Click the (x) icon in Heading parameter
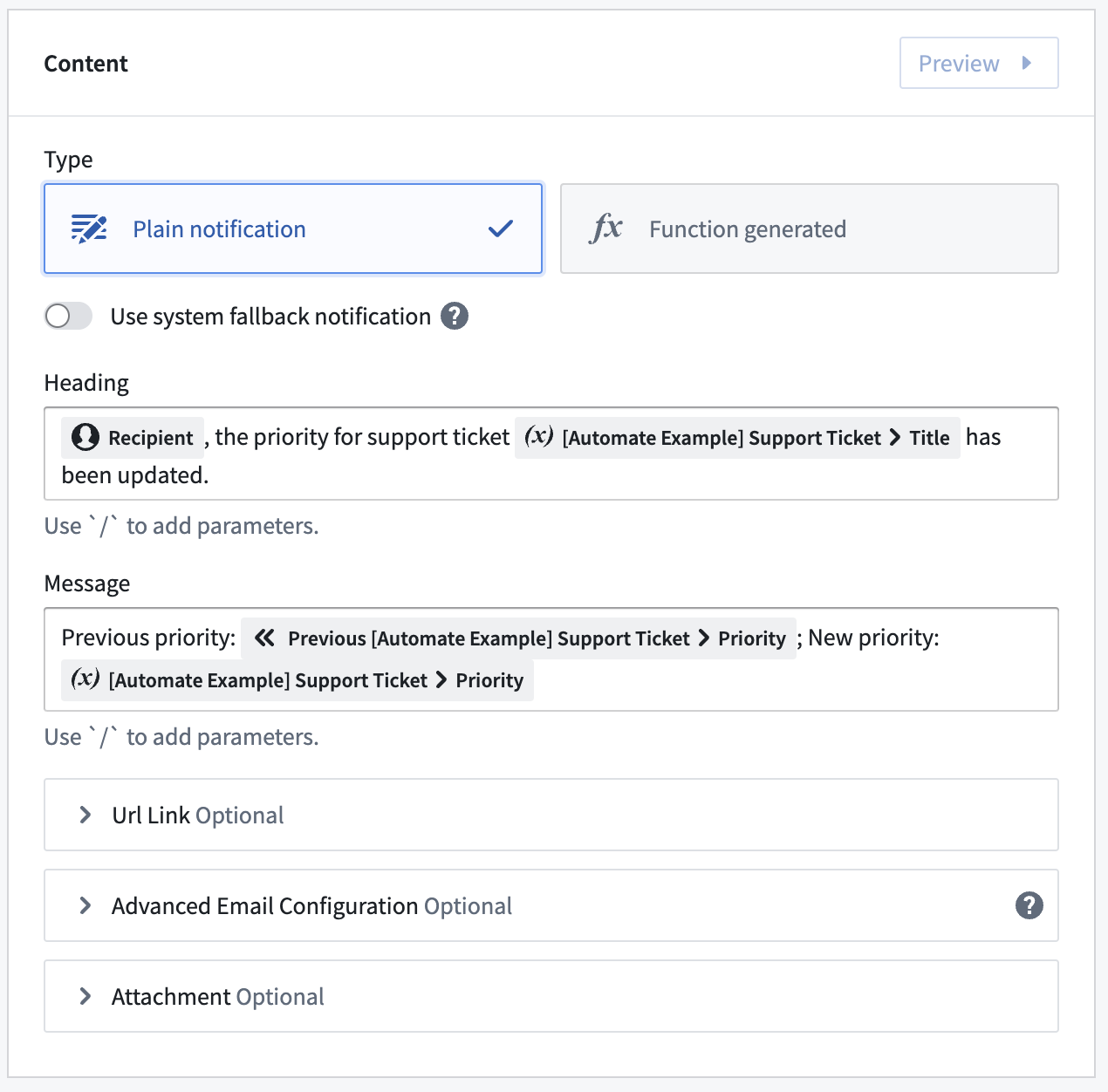Screen dimensions: 1108x1092 coord(539,436)
